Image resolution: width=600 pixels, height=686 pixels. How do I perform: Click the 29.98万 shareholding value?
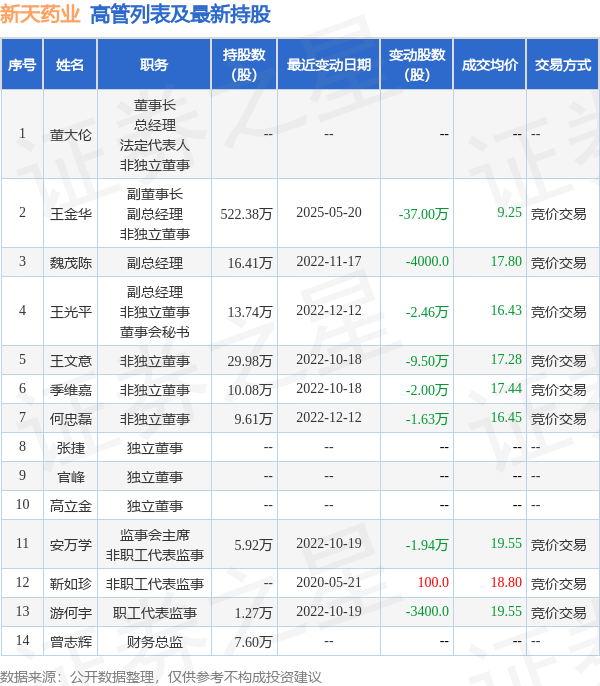tap(250, 360)
